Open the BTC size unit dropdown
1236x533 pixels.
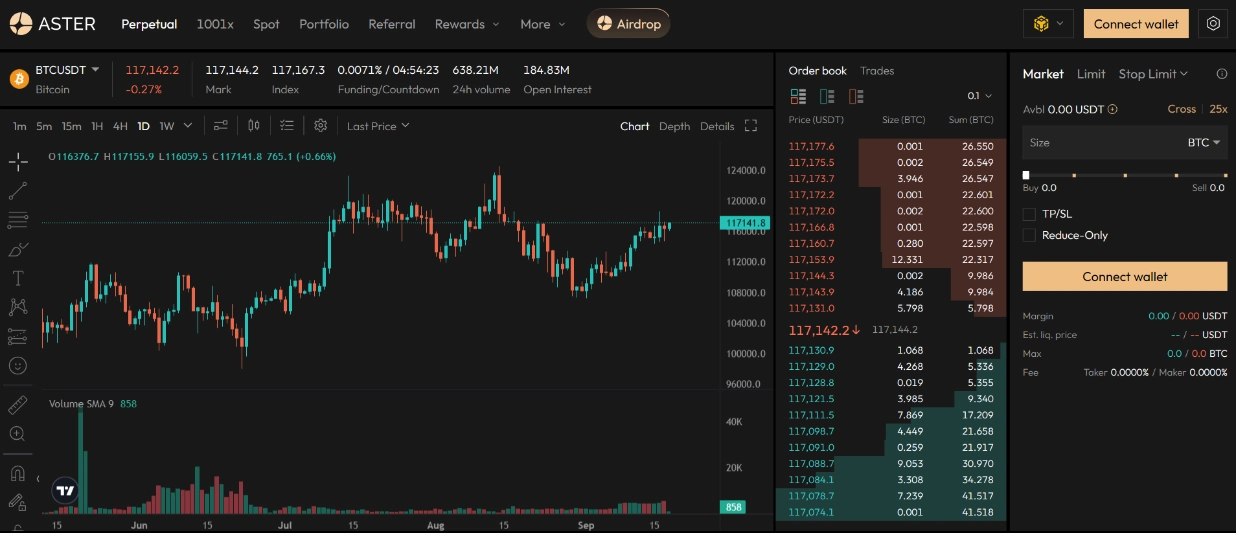[1204, 143]
